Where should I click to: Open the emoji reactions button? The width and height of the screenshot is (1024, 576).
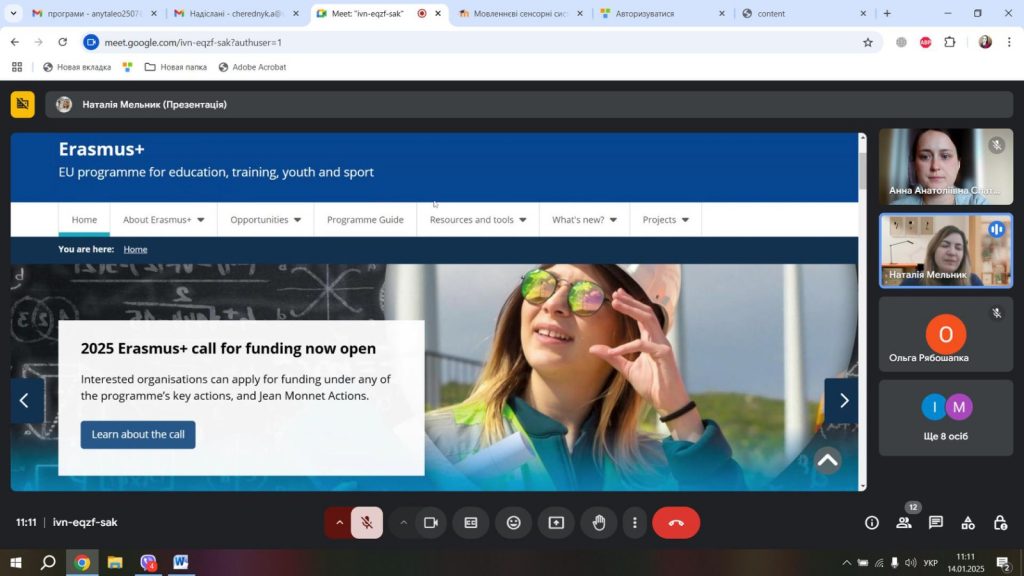tap(513, 522)
